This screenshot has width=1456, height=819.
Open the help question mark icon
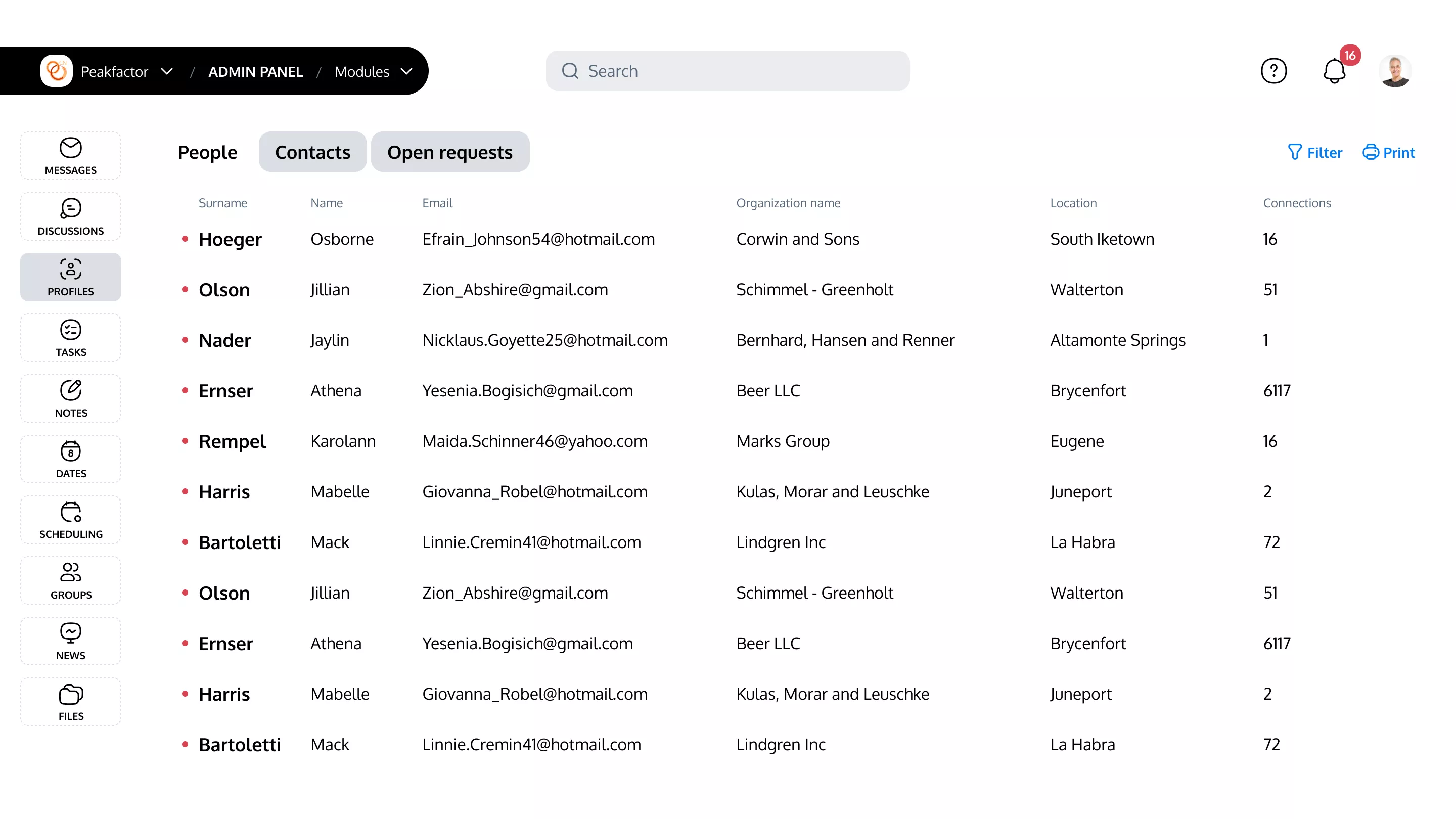pos(1273,71)
